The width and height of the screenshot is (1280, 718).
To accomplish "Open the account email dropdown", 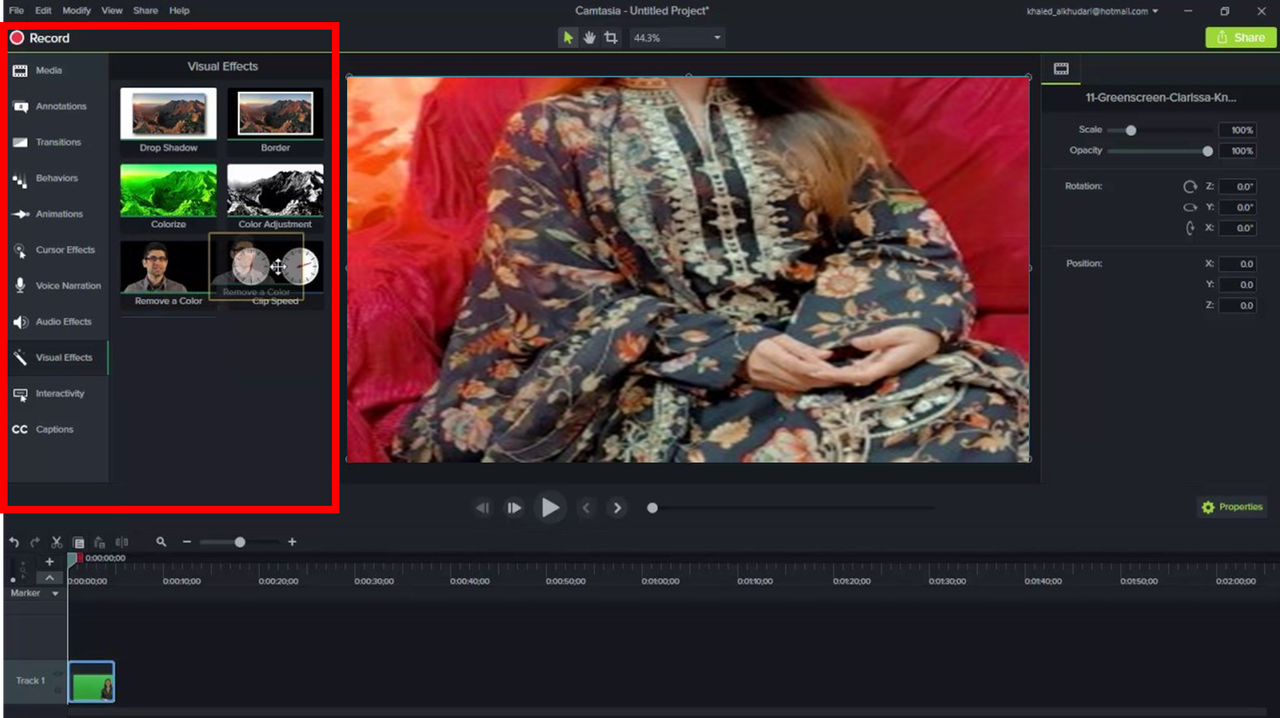I will click(1093, 11).
